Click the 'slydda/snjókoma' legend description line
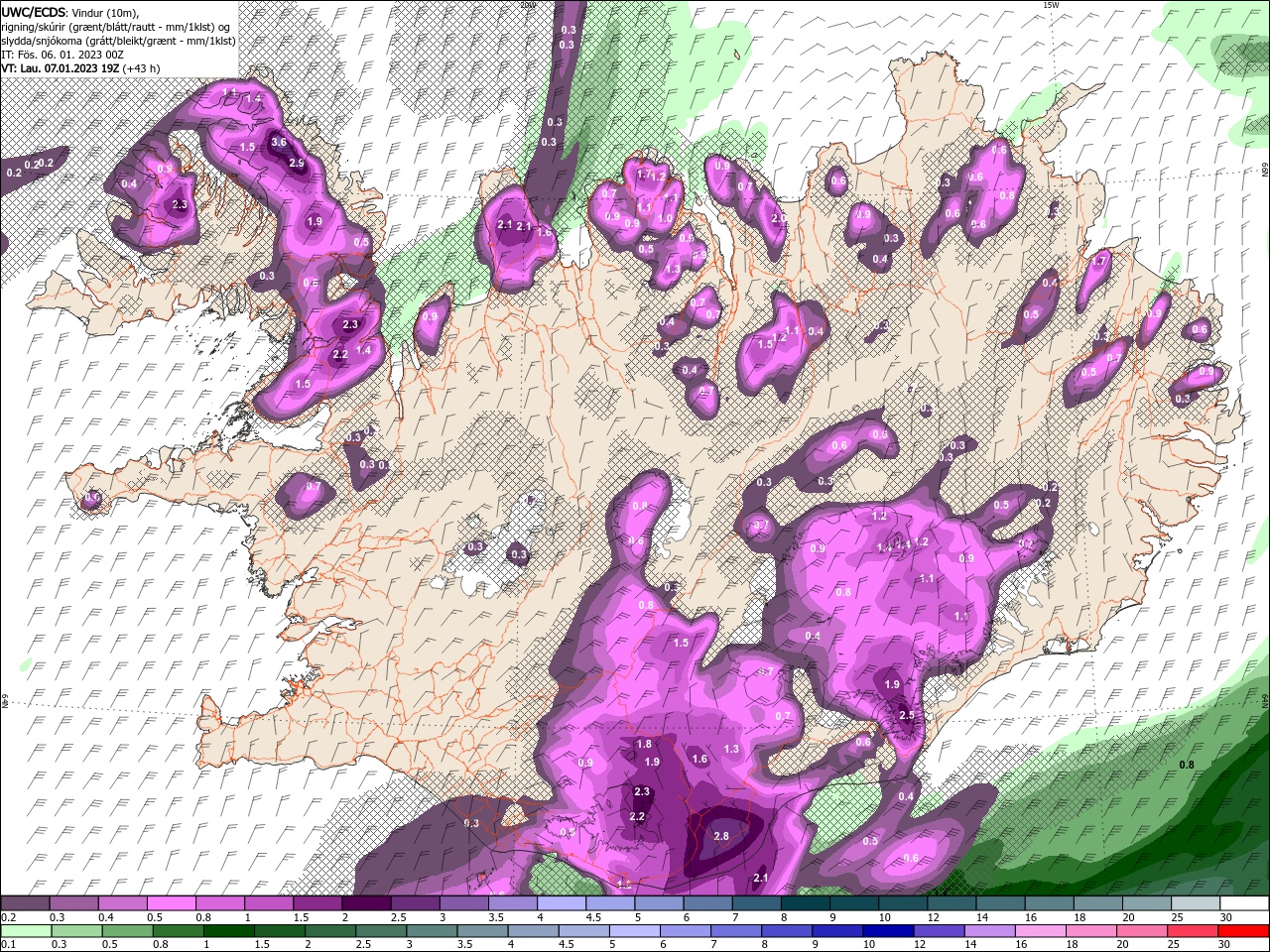Image resolution: width=1270 pixels, height=952 pixels. 118,41
